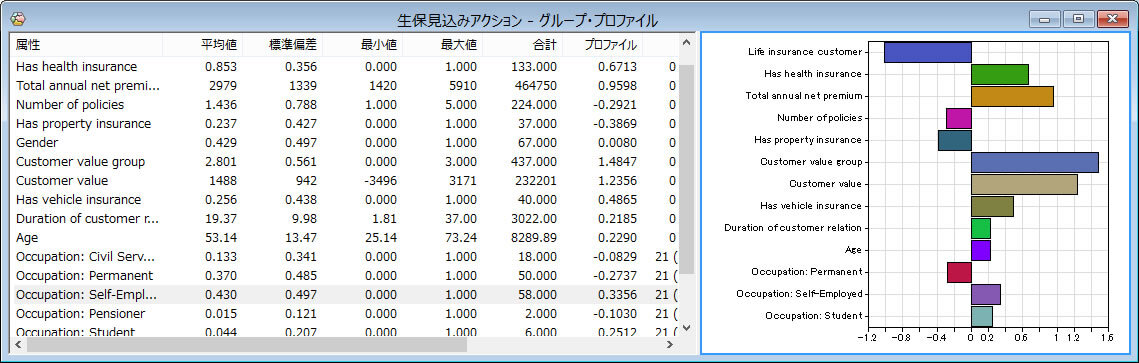Select the Has health insurance row
The width and height of the screenshot is (1139, 363).
(x=345, y=67)
